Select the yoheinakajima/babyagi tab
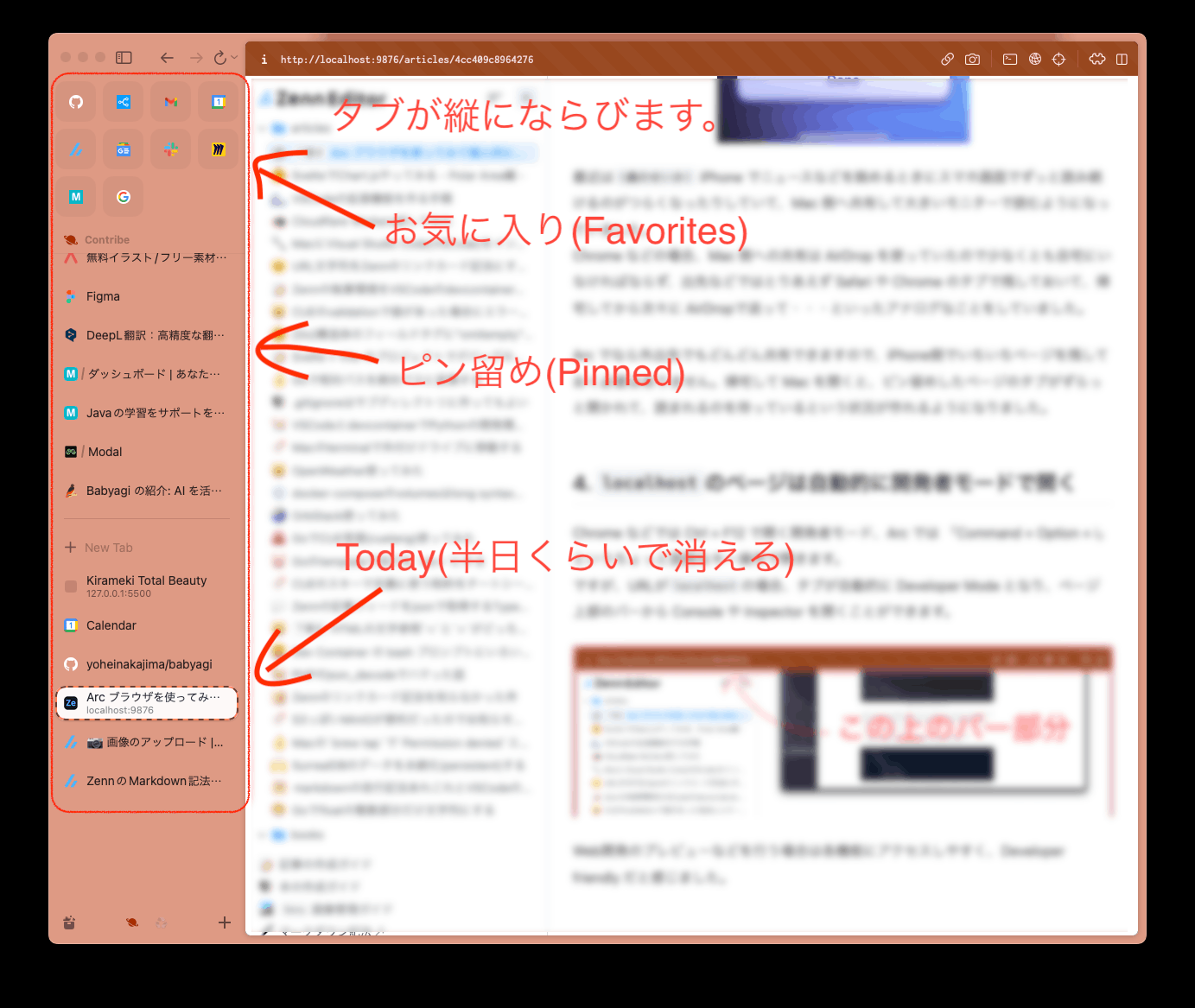1195x1008 pixels. tap(147, 664)
